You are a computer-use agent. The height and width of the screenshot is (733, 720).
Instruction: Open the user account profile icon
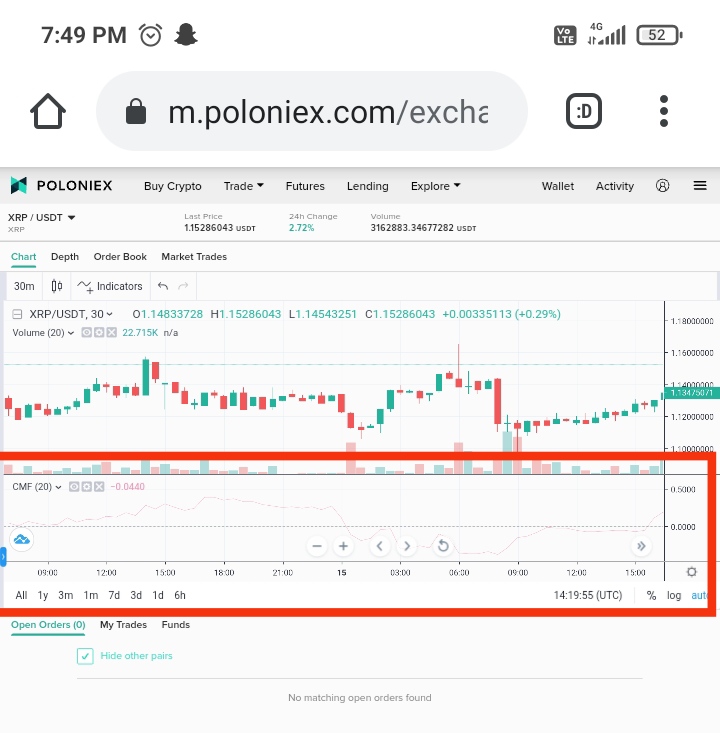click(x=662, y=186)
